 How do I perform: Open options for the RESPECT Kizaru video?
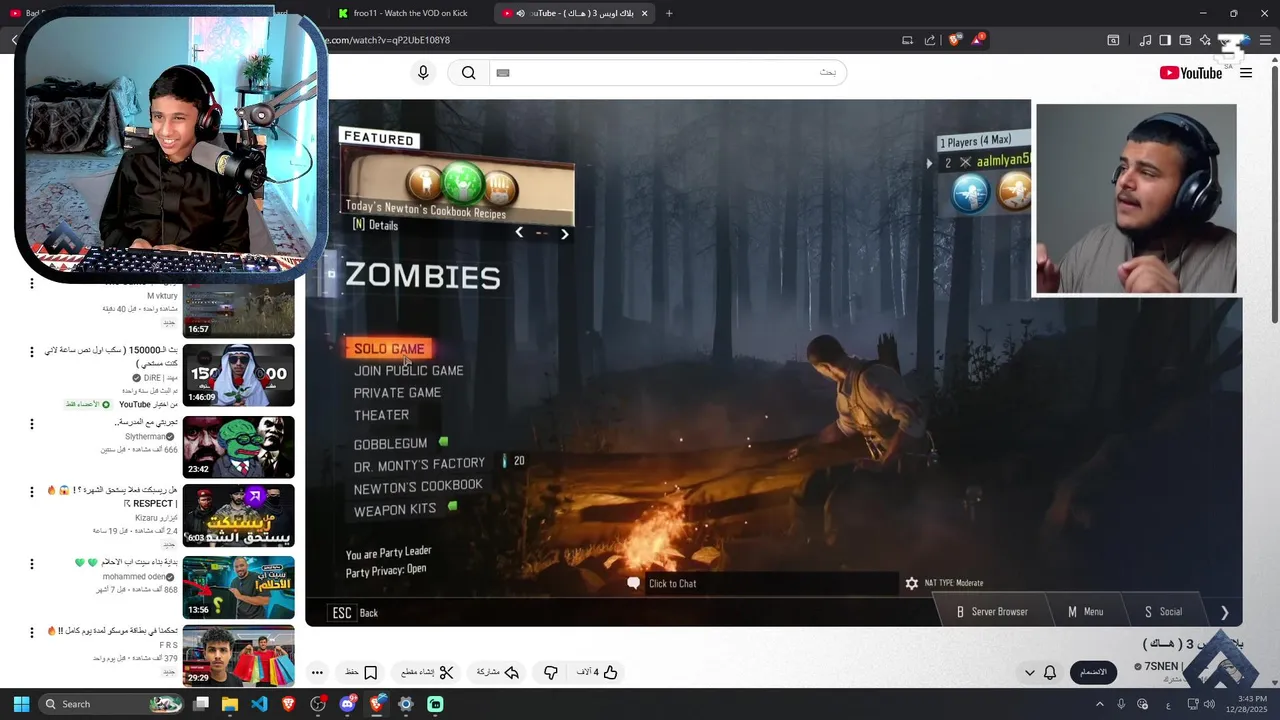(31, 492)
